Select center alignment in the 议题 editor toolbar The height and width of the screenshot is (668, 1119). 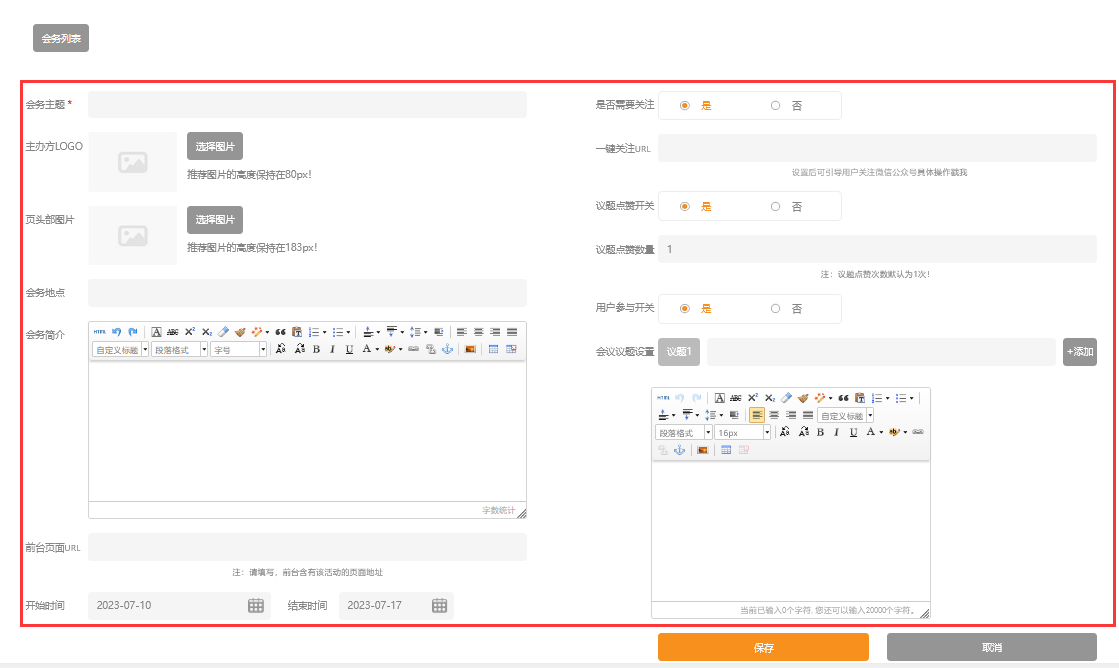(x=774, y=415)
